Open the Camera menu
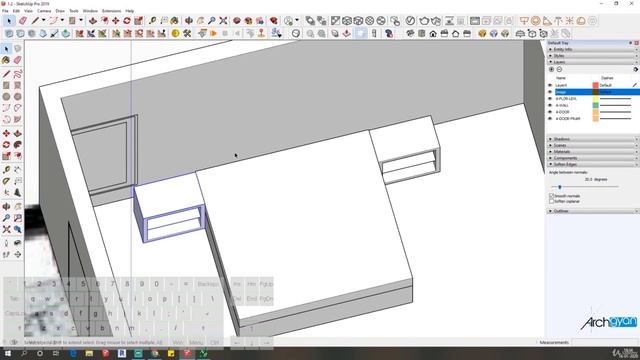 pos(44,11)
